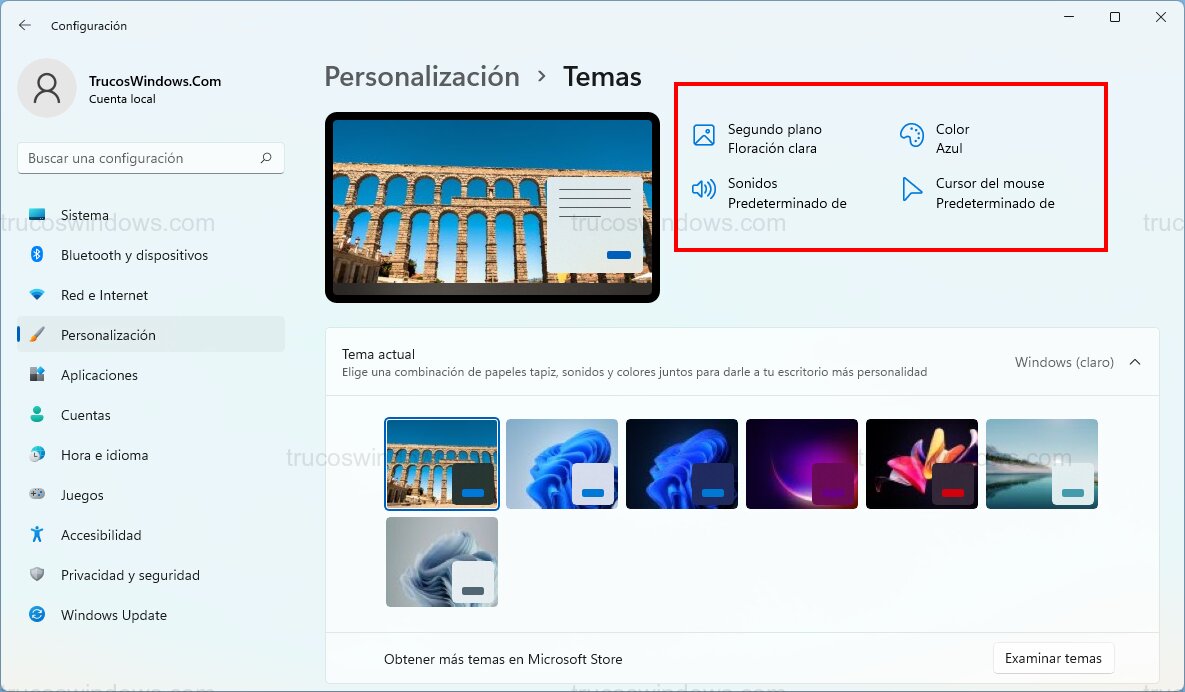Collapse the Tema actual section chevron

pyautogui.click(x=1133, y=363)
